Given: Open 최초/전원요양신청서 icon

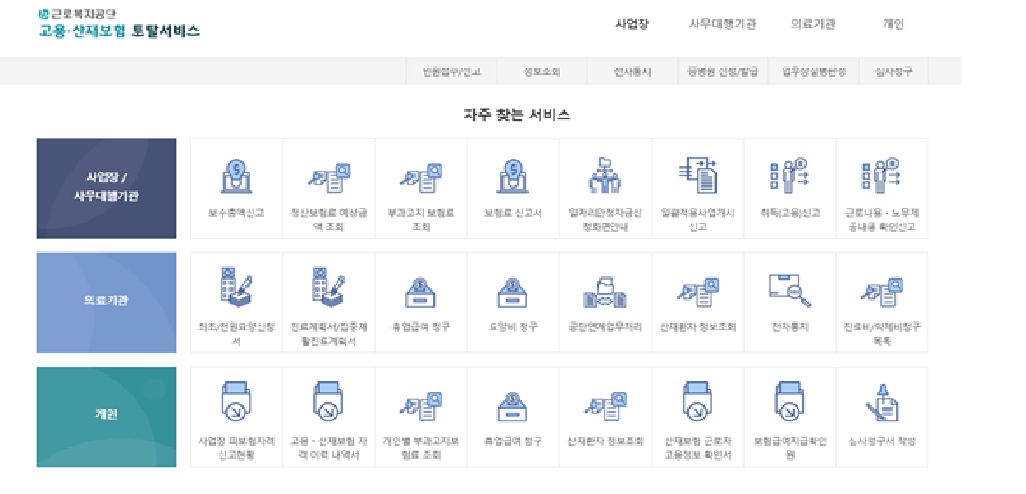Looking at the screenshot, I should 236,287.
